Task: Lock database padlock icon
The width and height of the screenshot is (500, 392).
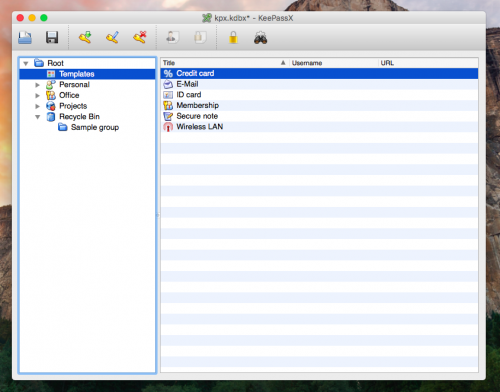Action: coord(233,37)
